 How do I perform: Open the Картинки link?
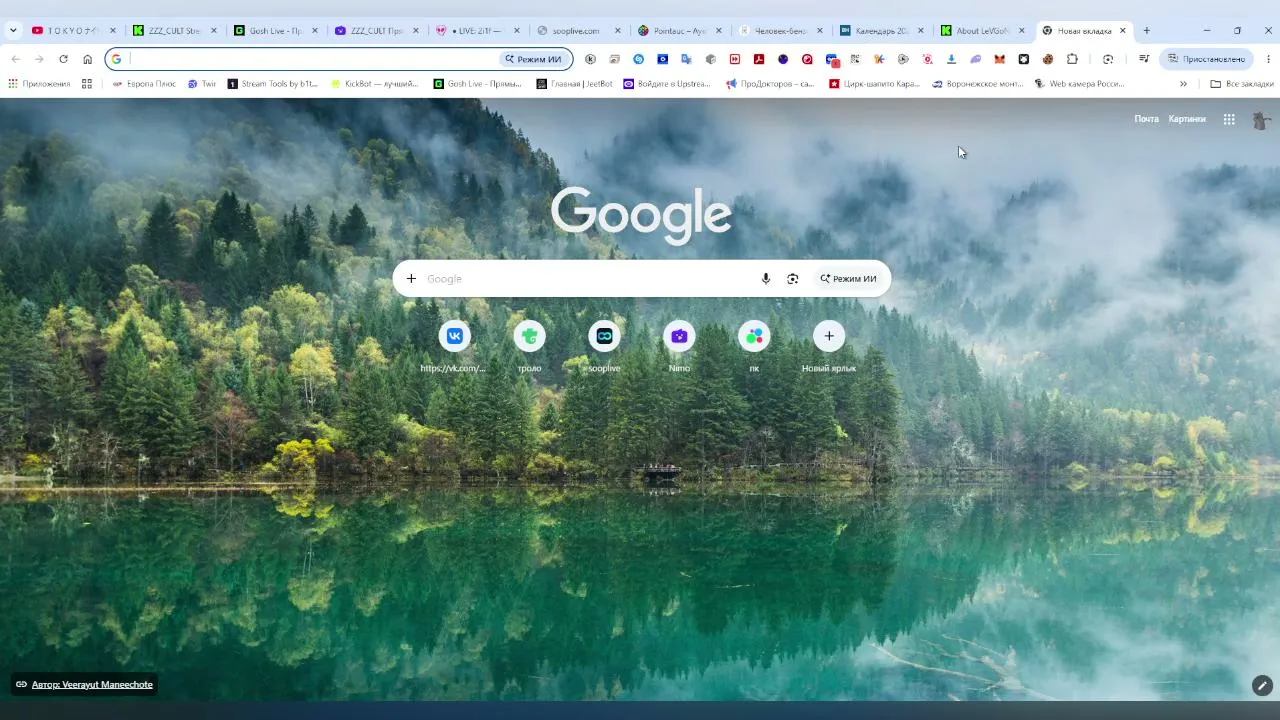[1187, 119]
